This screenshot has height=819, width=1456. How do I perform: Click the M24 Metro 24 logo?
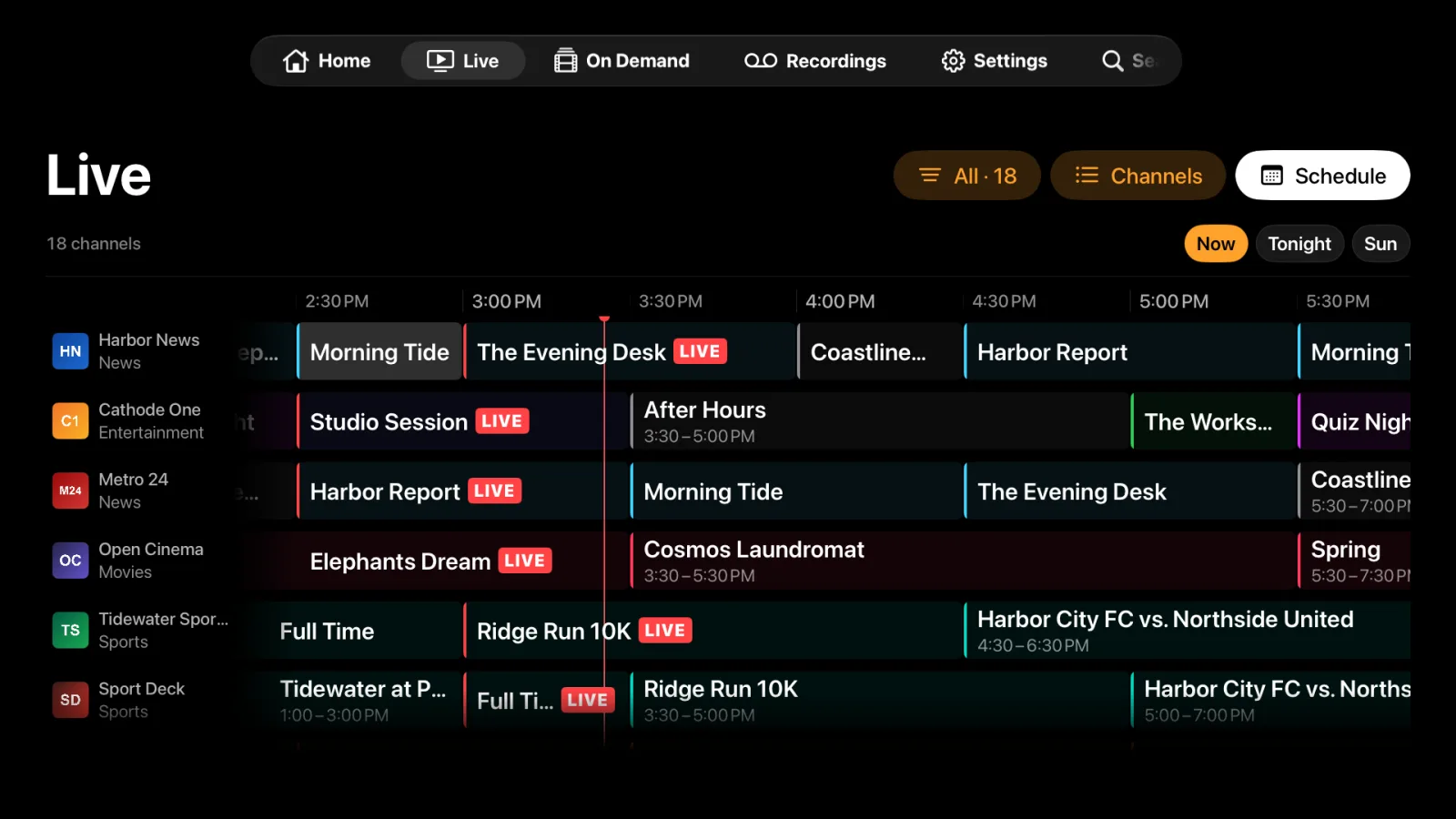click(x=70, y=490)
